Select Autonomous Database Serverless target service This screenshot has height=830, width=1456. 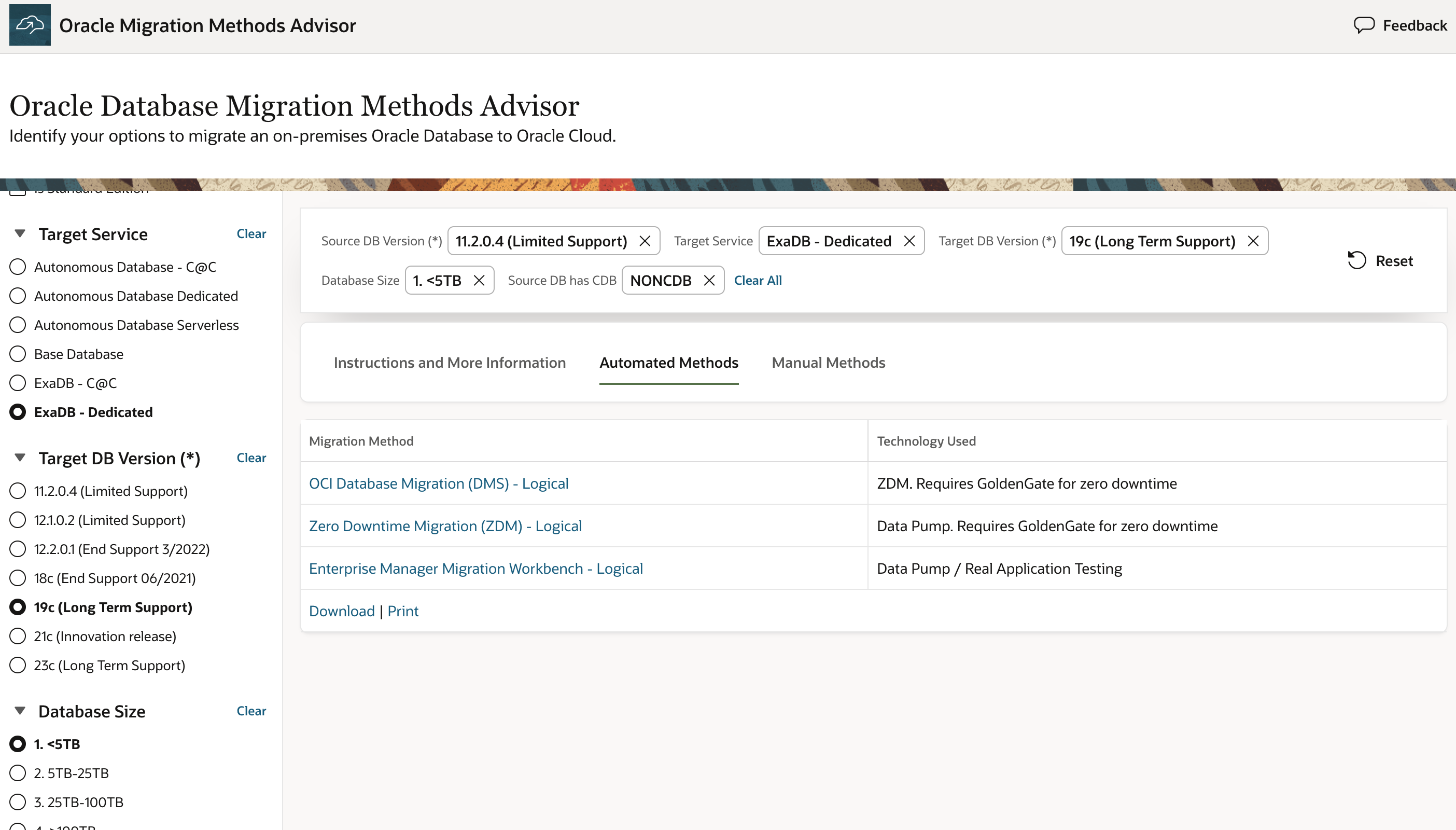[x=17, y=324]
